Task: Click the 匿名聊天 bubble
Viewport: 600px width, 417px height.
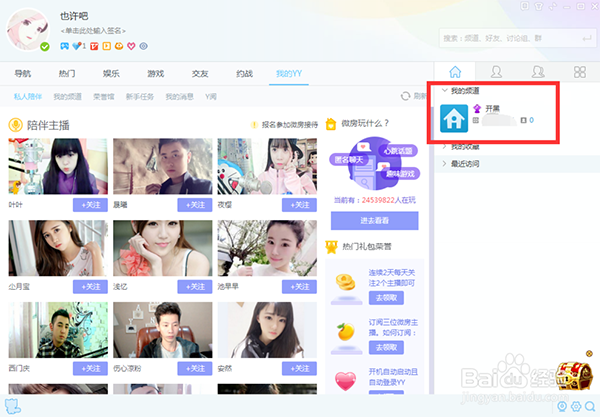Action: [348, 160]
